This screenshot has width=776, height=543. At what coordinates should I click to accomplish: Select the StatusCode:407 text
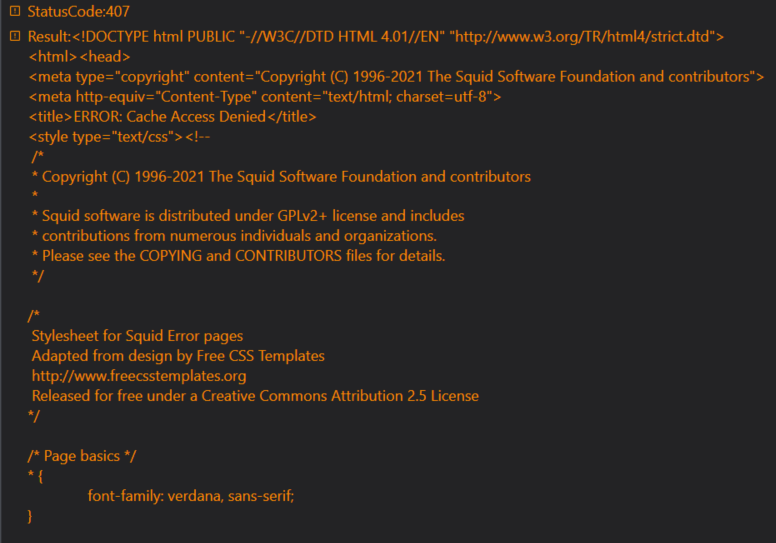point(78,11)
